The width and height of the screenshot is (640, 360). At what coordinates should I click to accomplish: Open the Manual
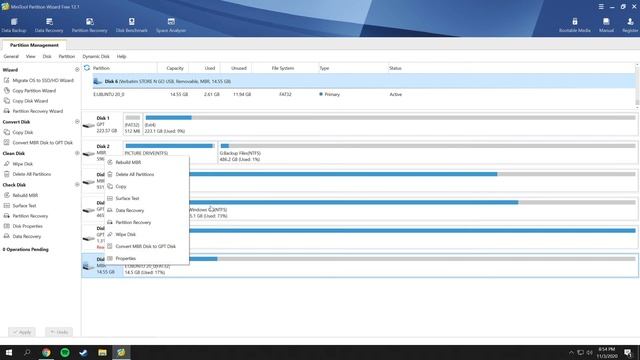[x=606, y=25]
